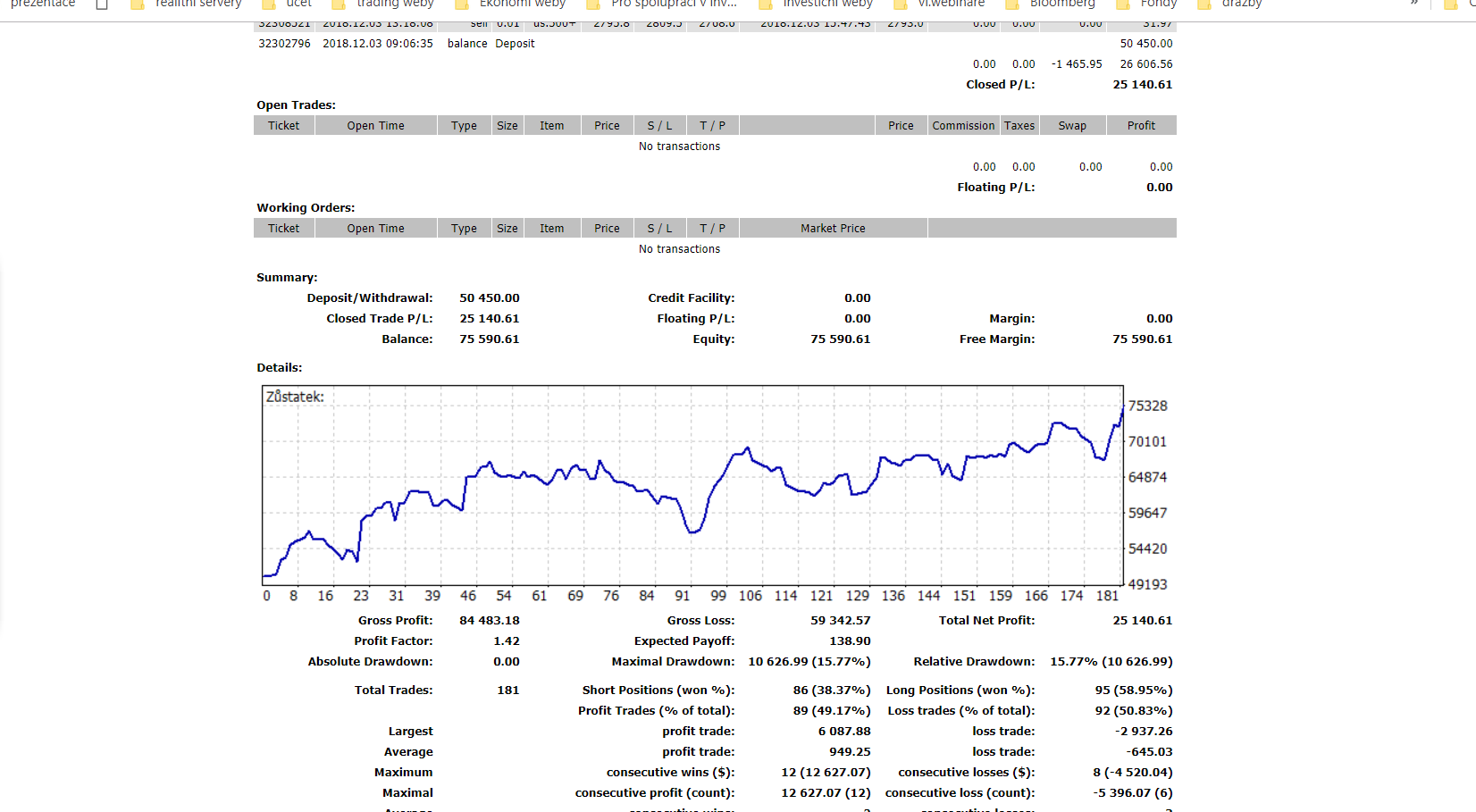Viewport: 1476px width, 812px height.
Task: Click the Taxes column header
Action: (1019, 126)
